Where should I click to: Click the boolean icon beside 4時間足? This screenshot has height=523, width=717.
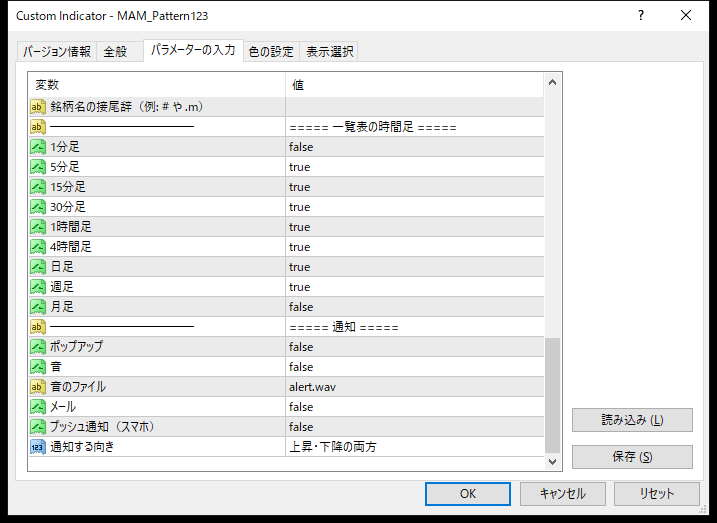[x=38, y=247]
